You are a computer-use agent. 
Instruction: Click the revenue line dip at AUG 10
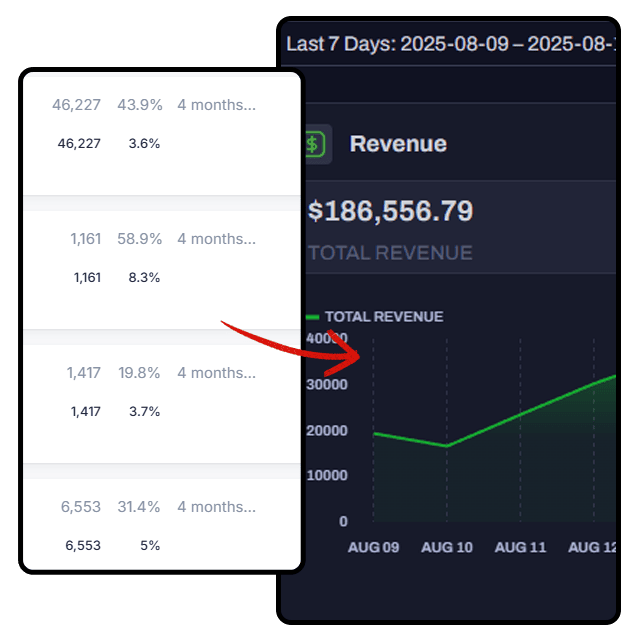447,446
